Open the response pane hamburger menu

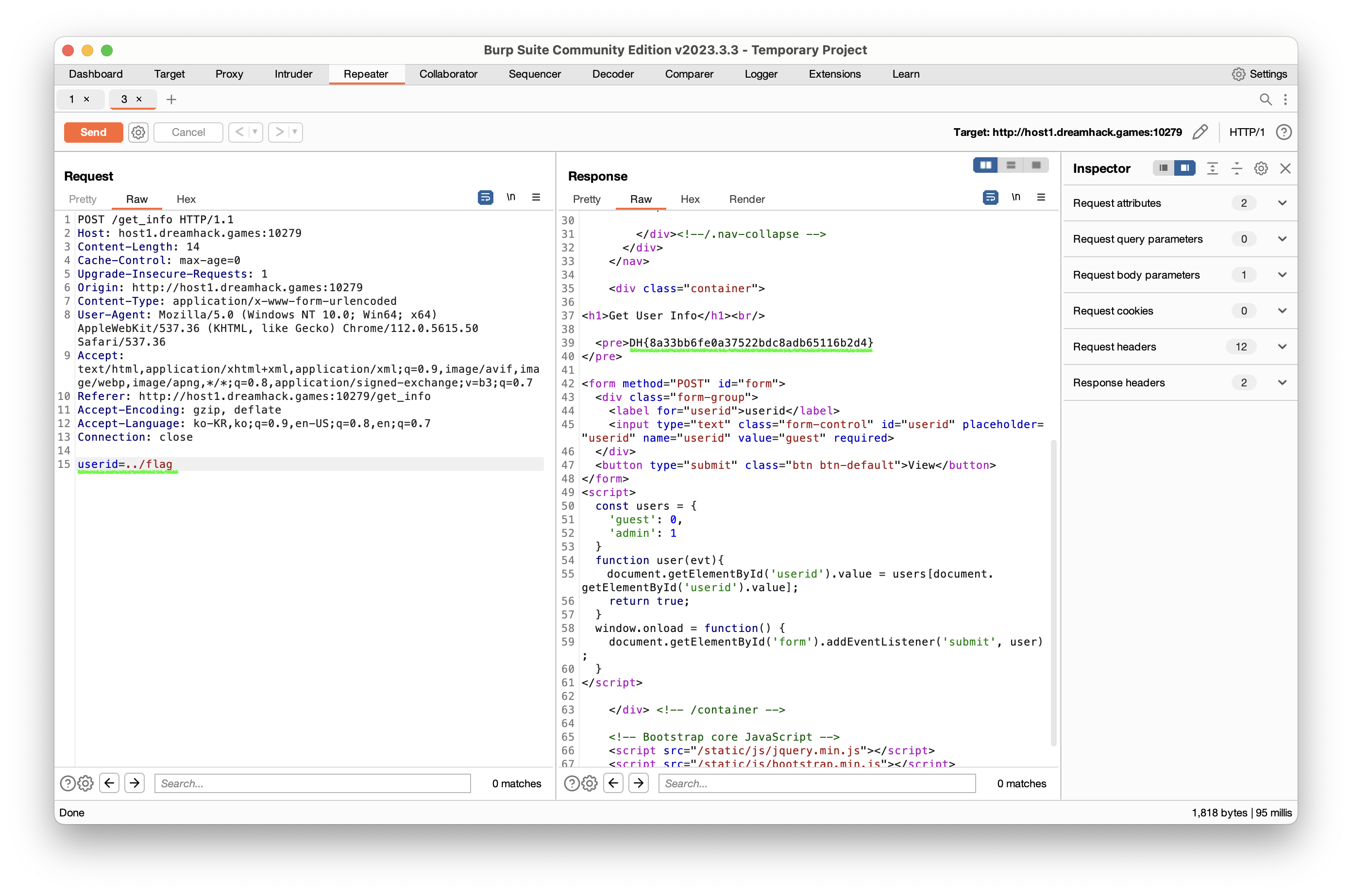1041,197
